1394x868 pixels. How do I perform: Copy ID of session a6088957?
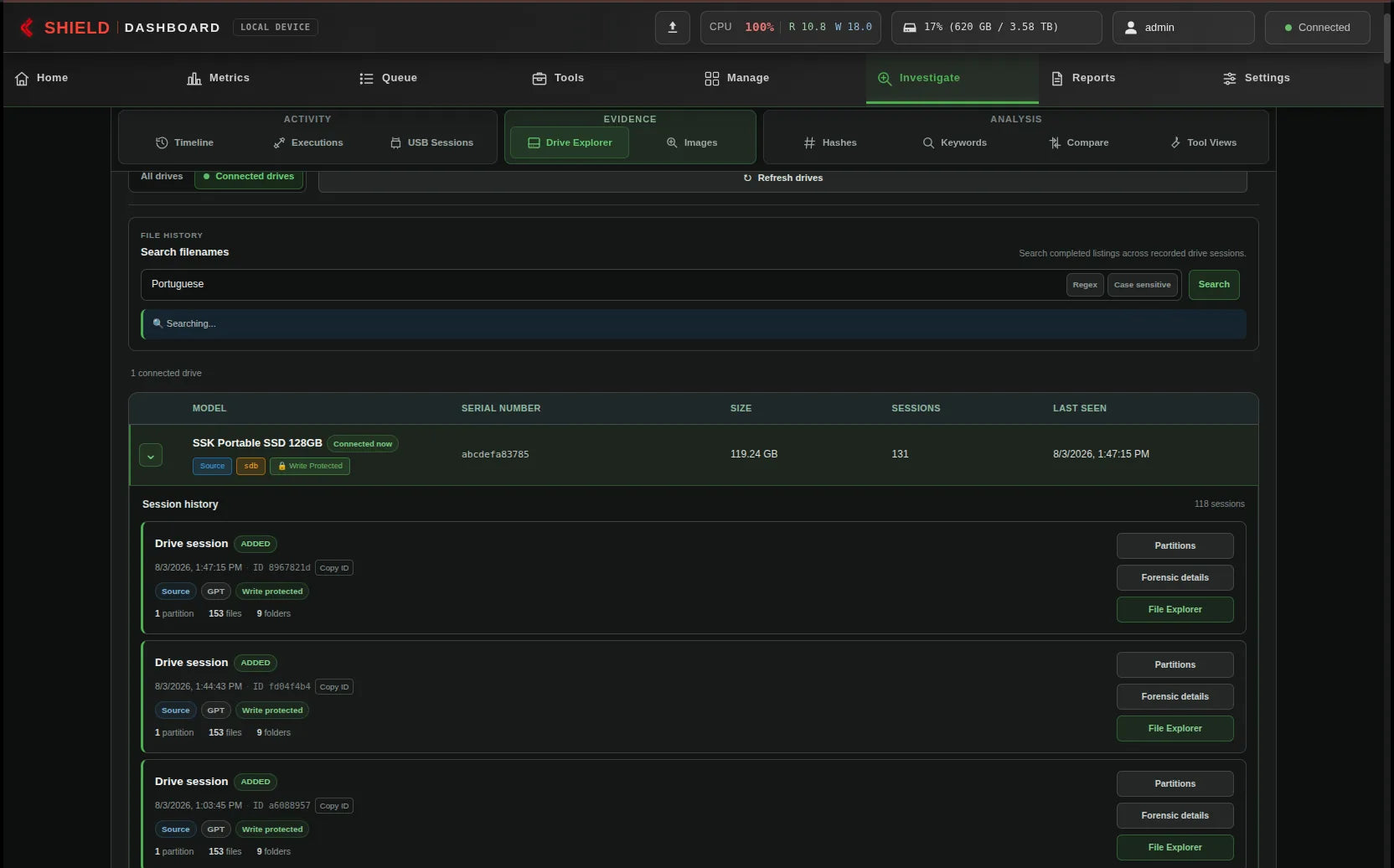click(334, 806)
